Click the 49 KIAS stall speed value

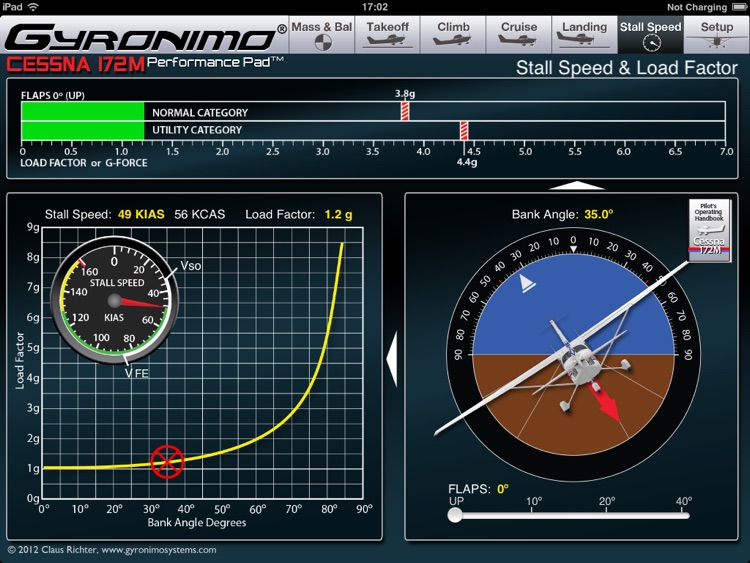pos(141,214)
